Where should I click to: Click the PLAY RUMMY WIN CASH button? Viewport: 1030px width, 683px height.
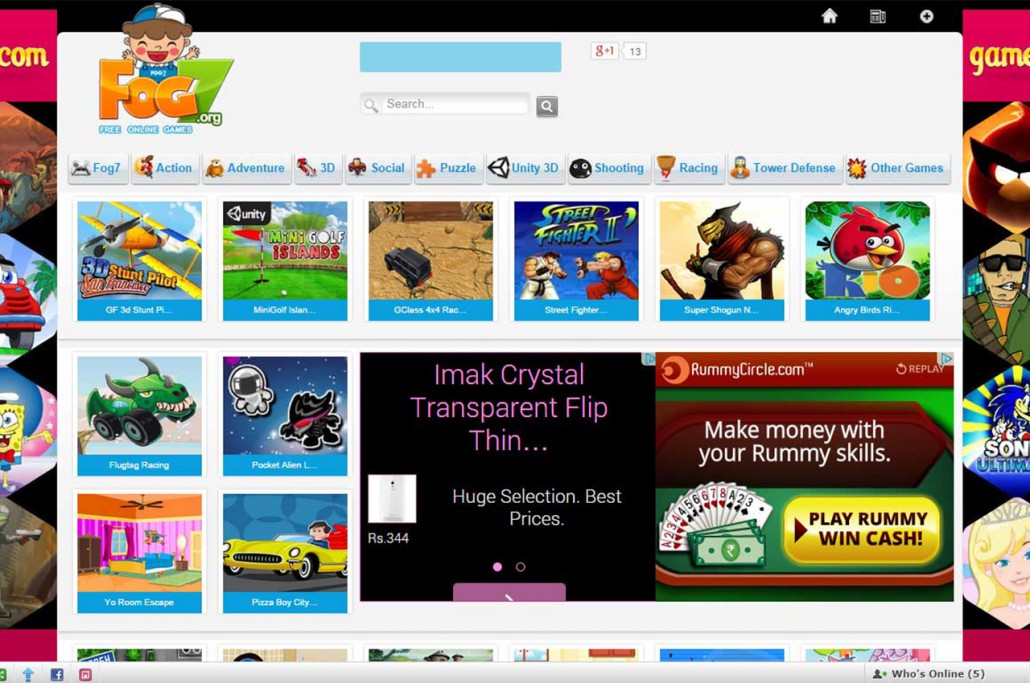point(862,529)
